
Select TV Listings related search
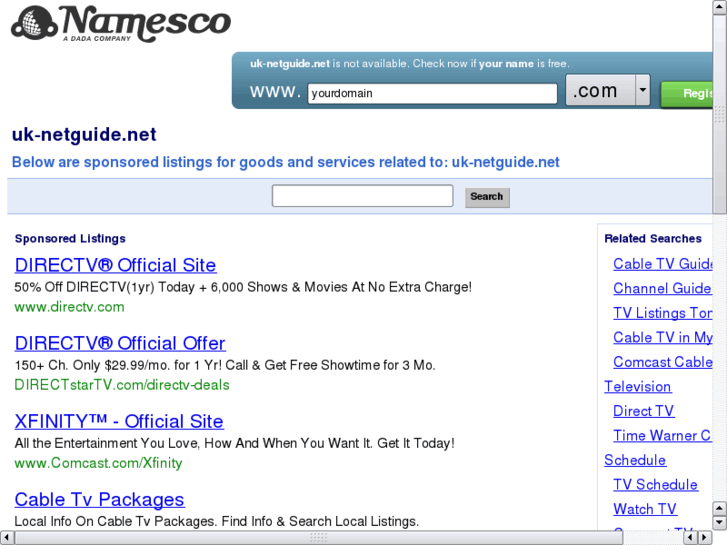click(x=663, y=313)
